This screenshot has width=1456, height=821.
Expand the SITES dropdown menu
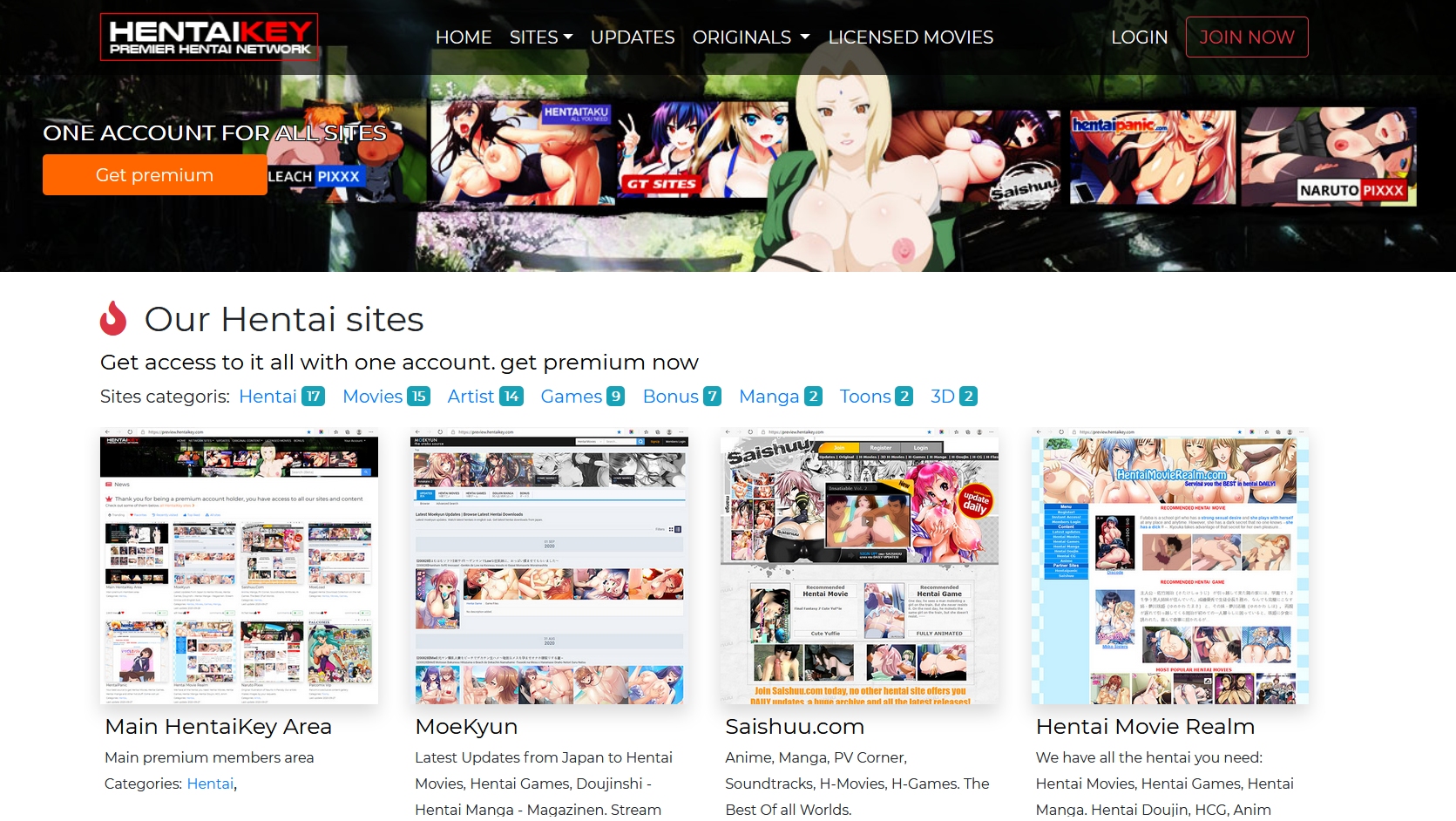click(x=540, y=37)
